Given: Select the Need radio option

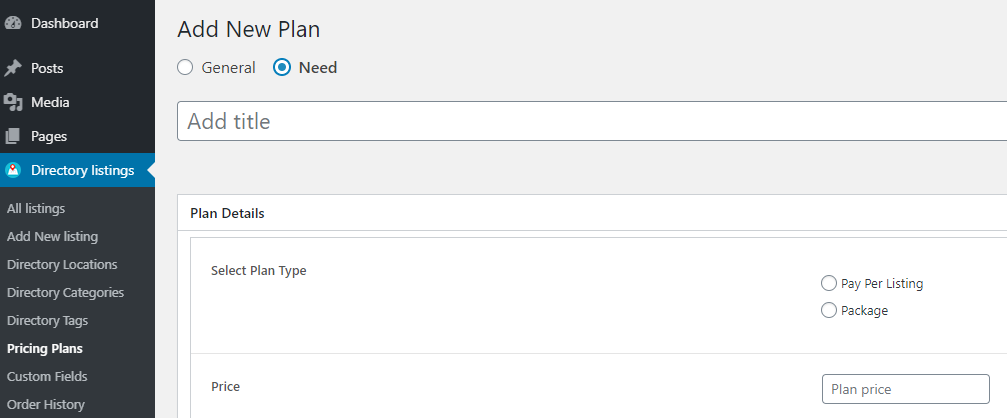Looking at the screenshot, I should [x=281, y=67].
